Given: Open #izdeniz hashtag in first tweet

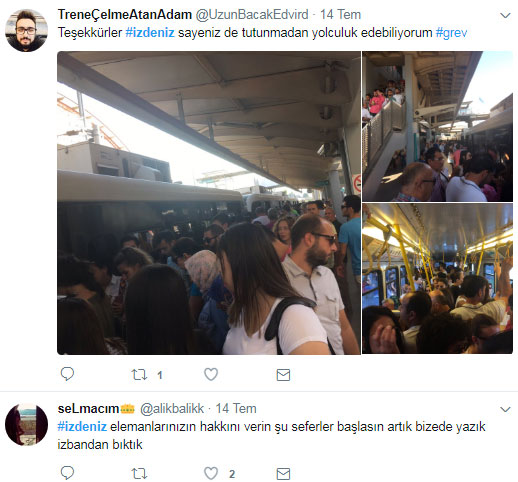Looking at the screenshot, I should 150,33.
